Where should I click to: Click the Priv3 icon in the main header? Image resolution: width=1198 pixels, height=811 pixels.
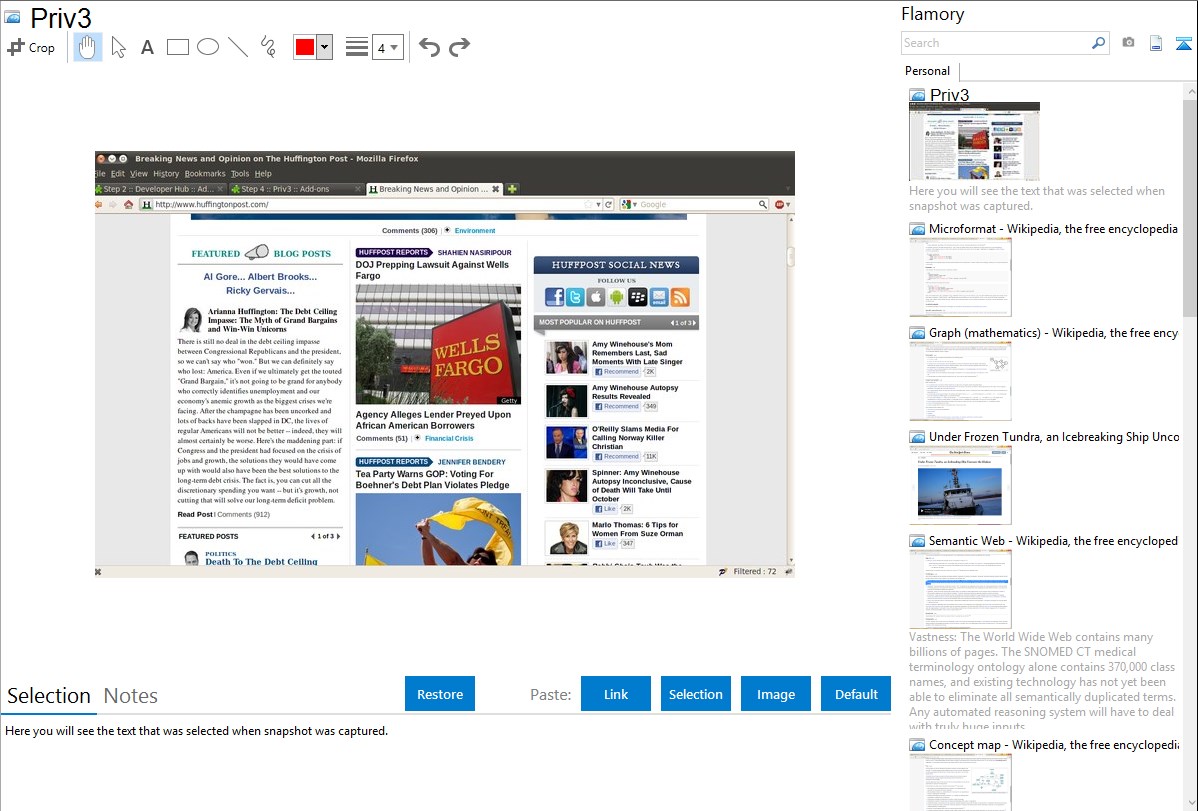pos(12,17)
